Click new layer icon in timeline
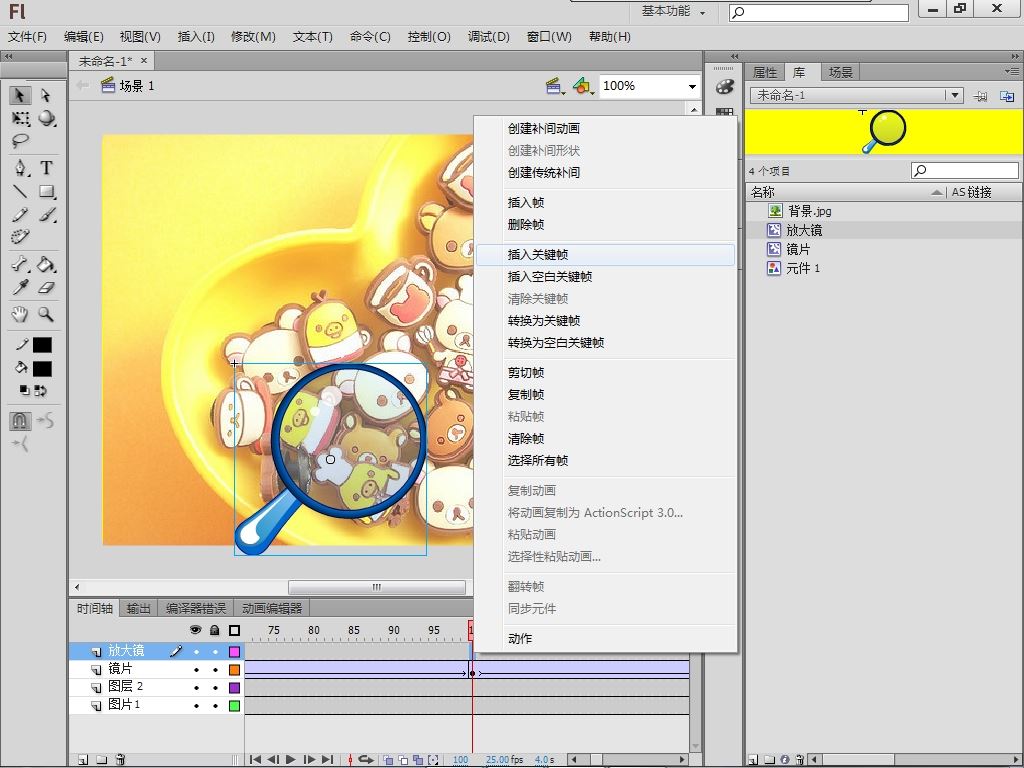The height and width of the screenshot is (768, 1024). click(x=83, y=760)
